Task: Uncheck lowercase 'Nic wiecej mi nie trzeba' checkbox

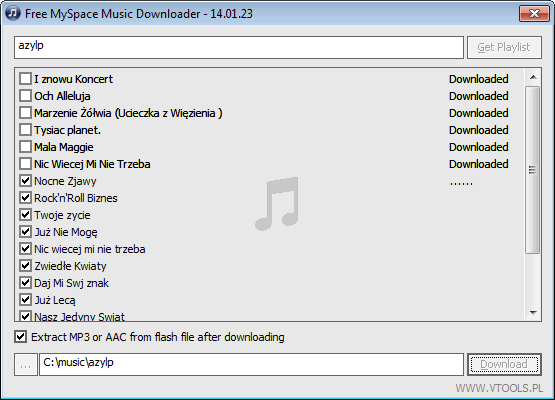Action: [x=25, y=248]
